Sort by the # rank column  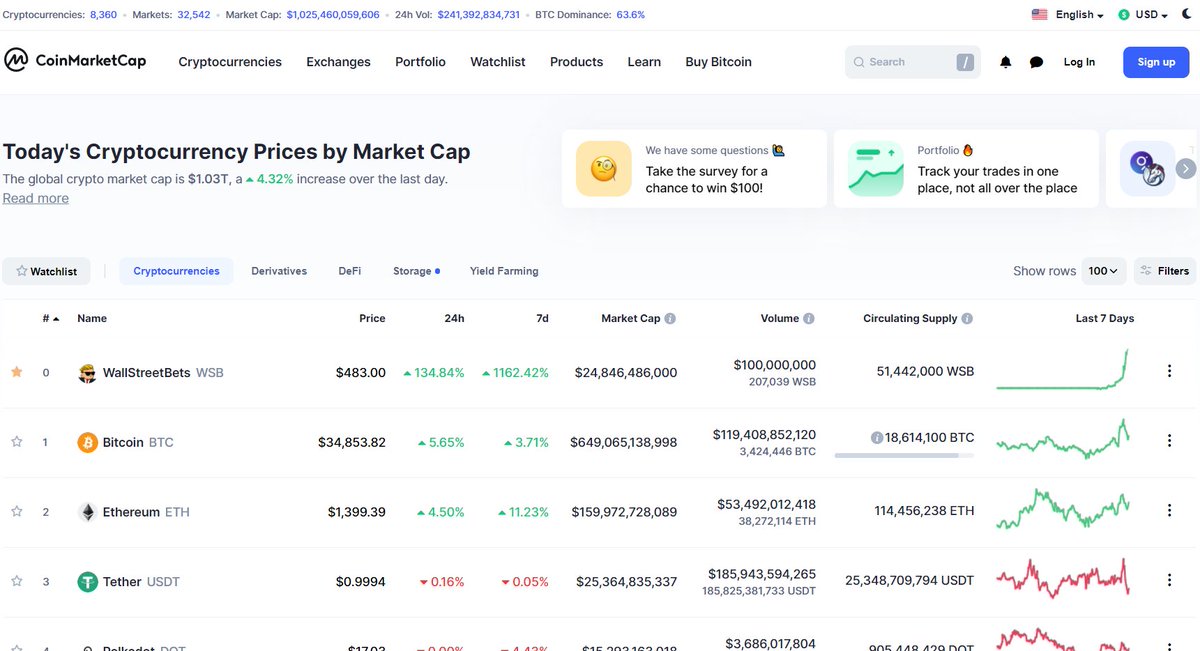(50, 319)
